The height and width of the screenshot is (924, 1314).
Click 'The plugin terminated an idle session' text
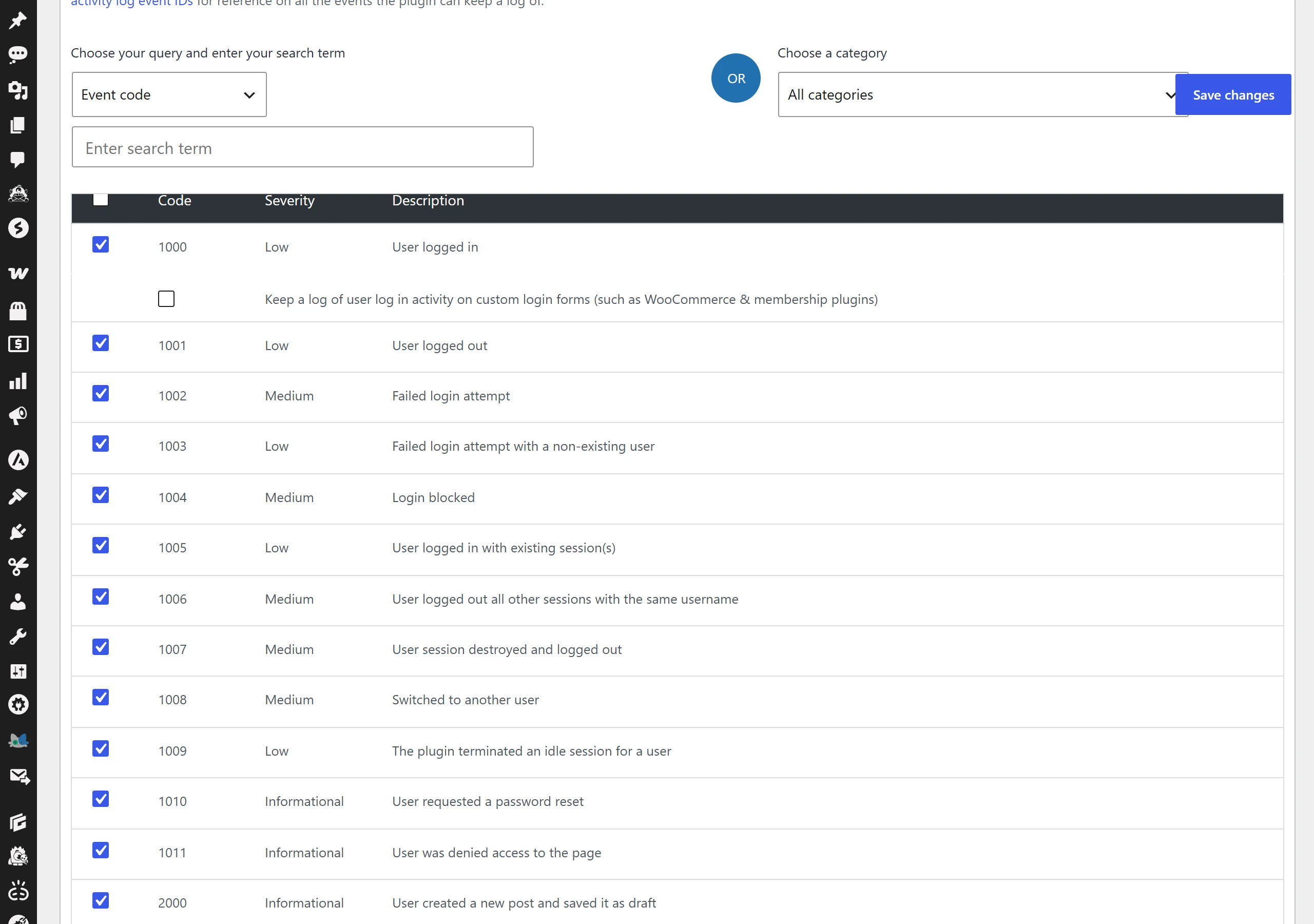point(531,750)
